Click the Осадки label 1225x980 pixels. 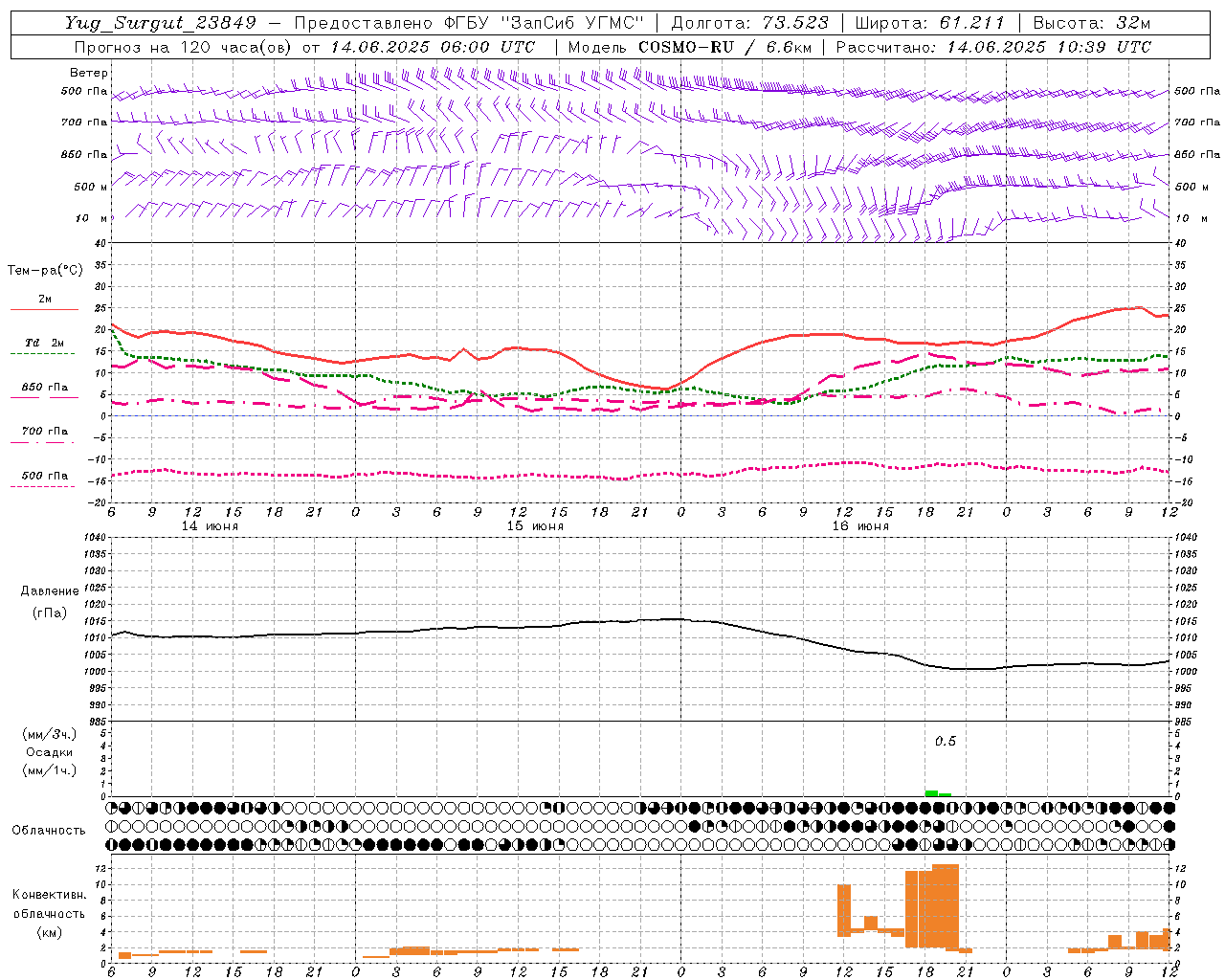pyautogui.click(x=50, y=752)
